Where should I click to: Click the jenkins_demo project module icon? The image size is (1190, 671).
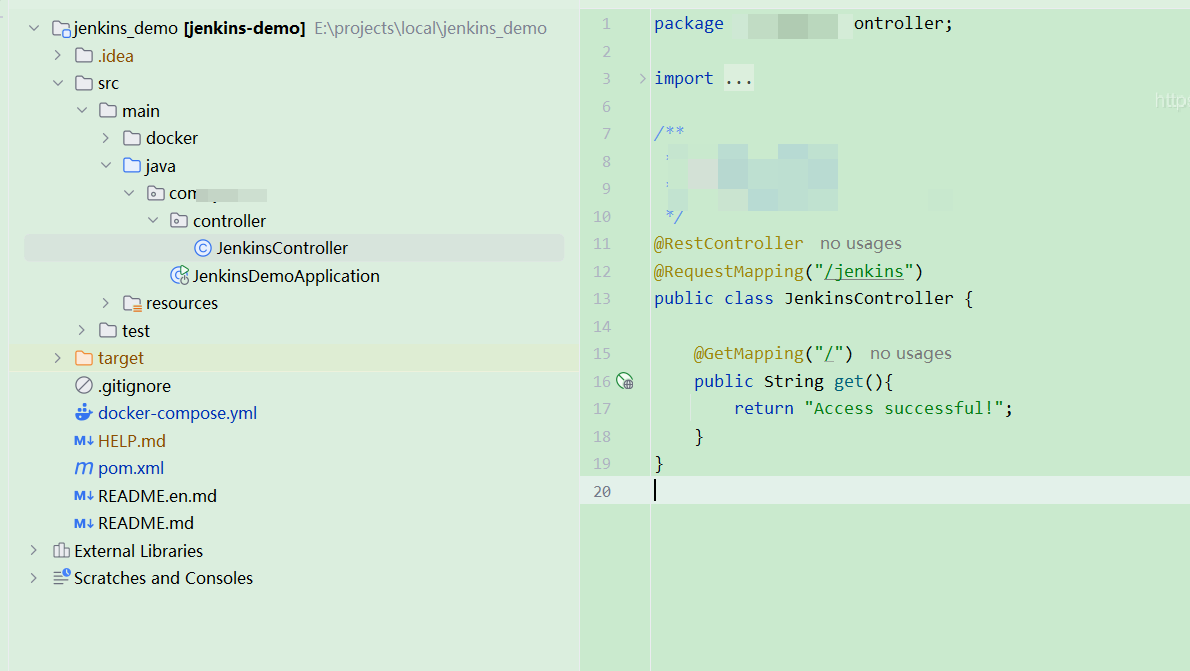[x=61, y=29]
